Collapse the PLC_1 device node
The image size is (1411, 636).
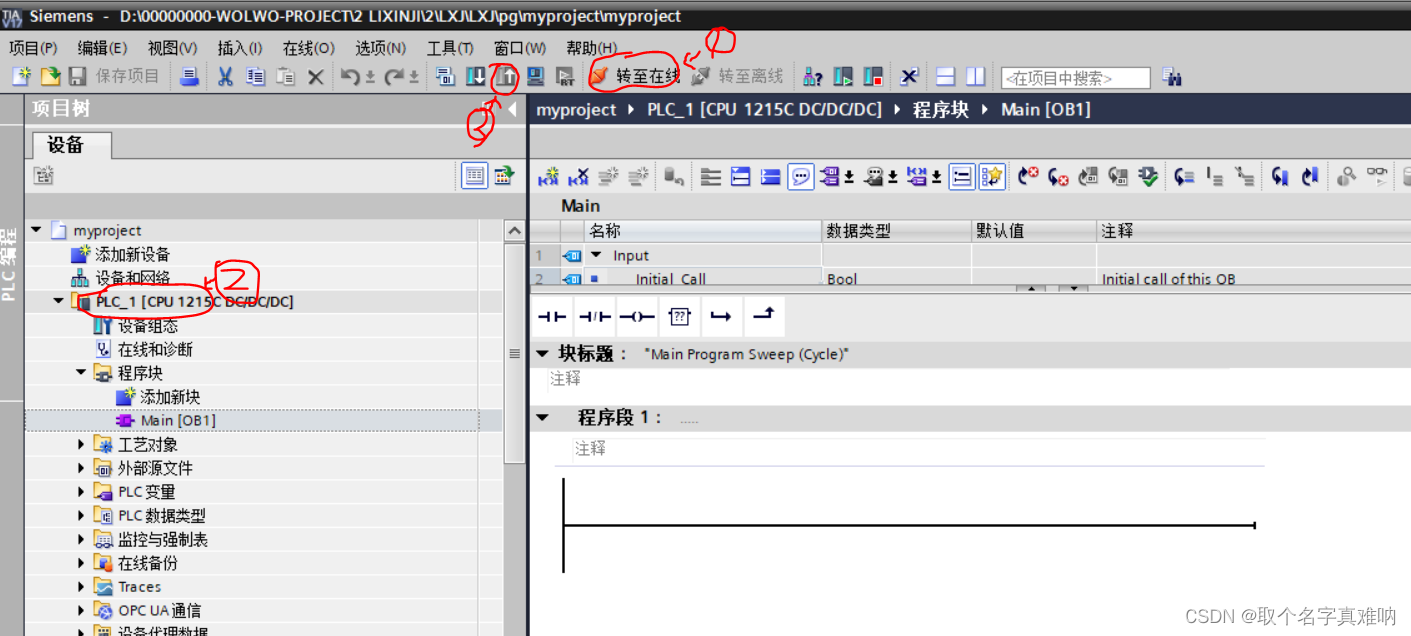tap(60, 301)
